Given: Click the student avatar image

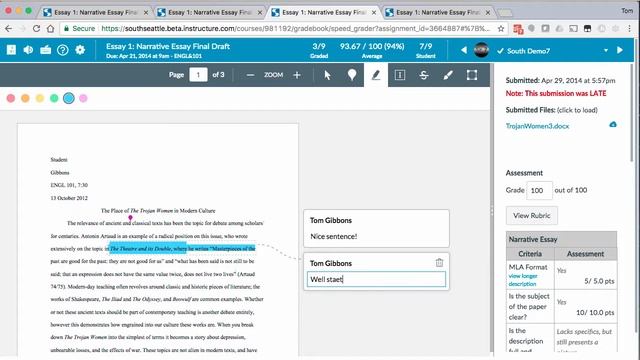Looking at the screenshot, I should coord(481,50).
